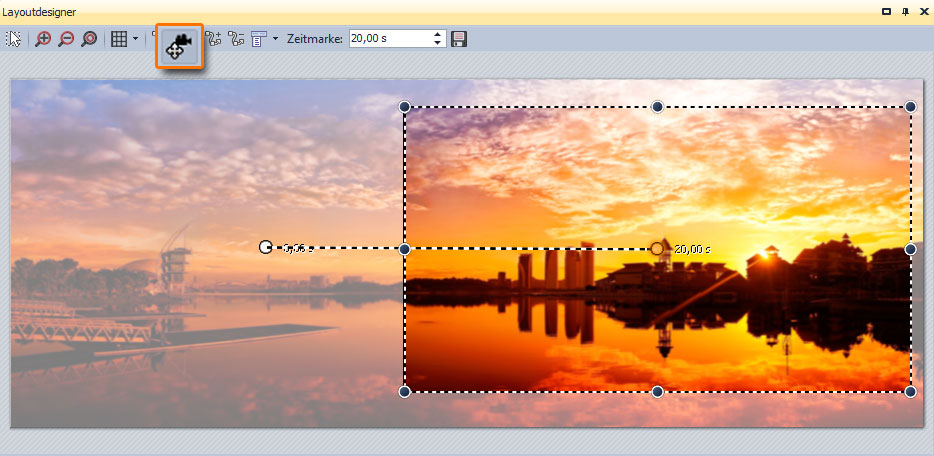
Task: Activate the highlighted camera pan tool
Action: (x=179, y=46)
